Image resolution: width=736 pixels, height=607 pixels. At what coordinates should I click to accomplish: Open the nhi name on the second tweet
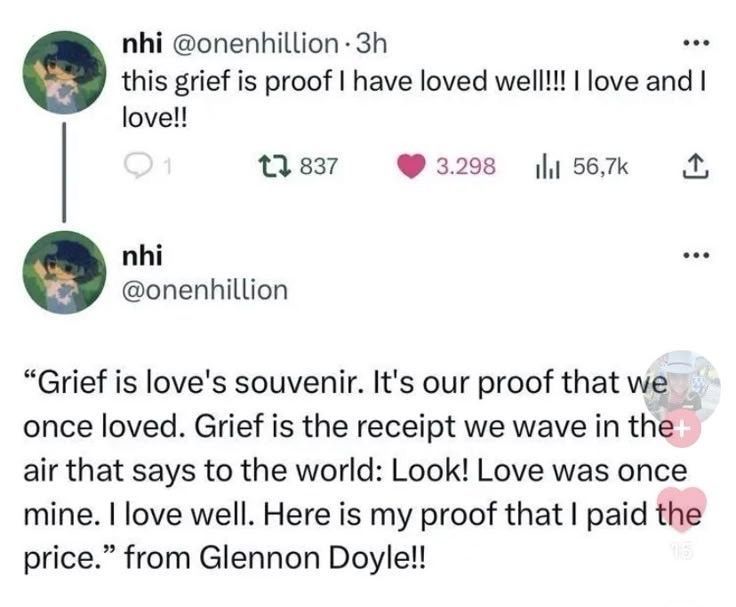(x=137, y=257)
